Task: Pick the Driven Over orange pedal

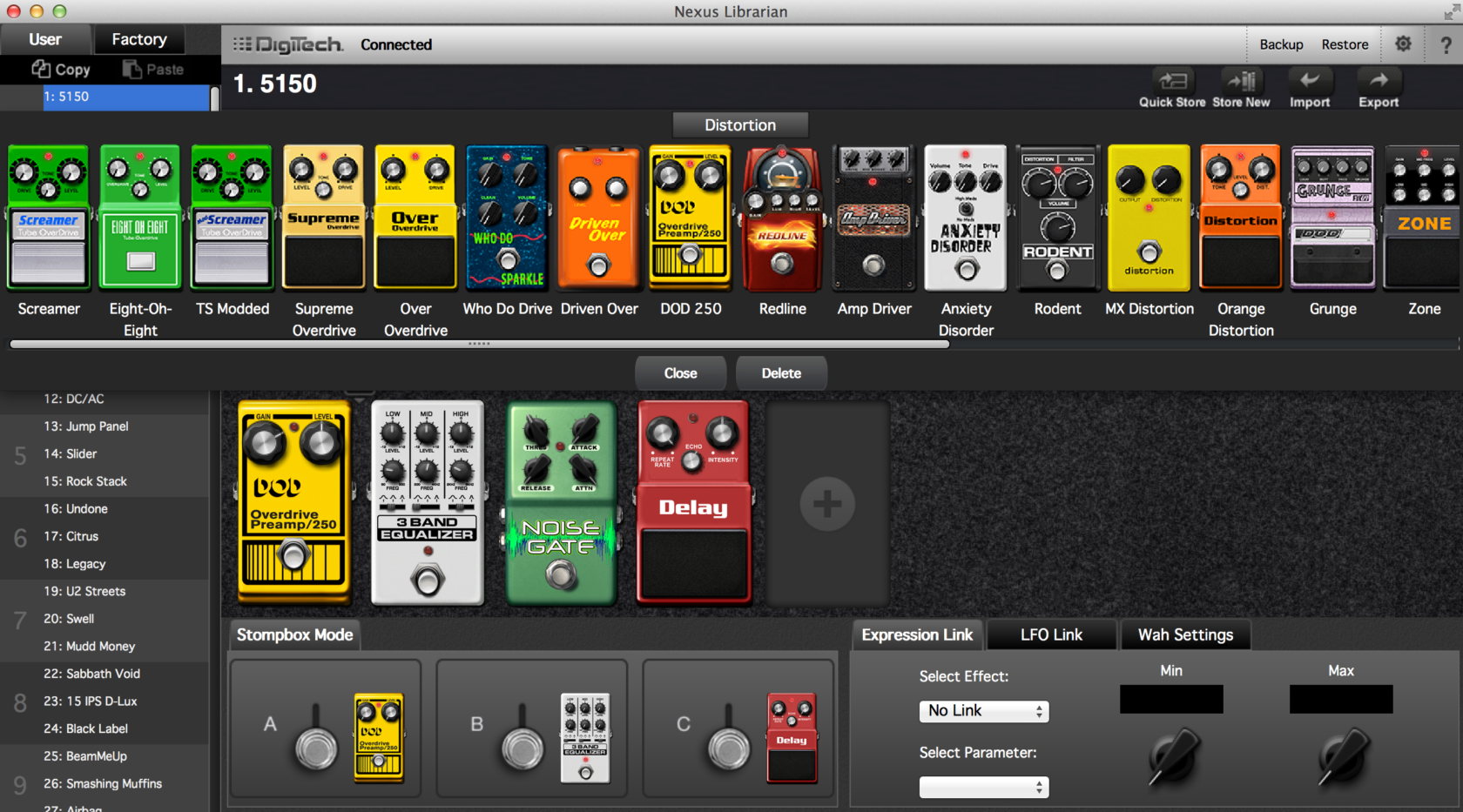Action: coord(599,218)
